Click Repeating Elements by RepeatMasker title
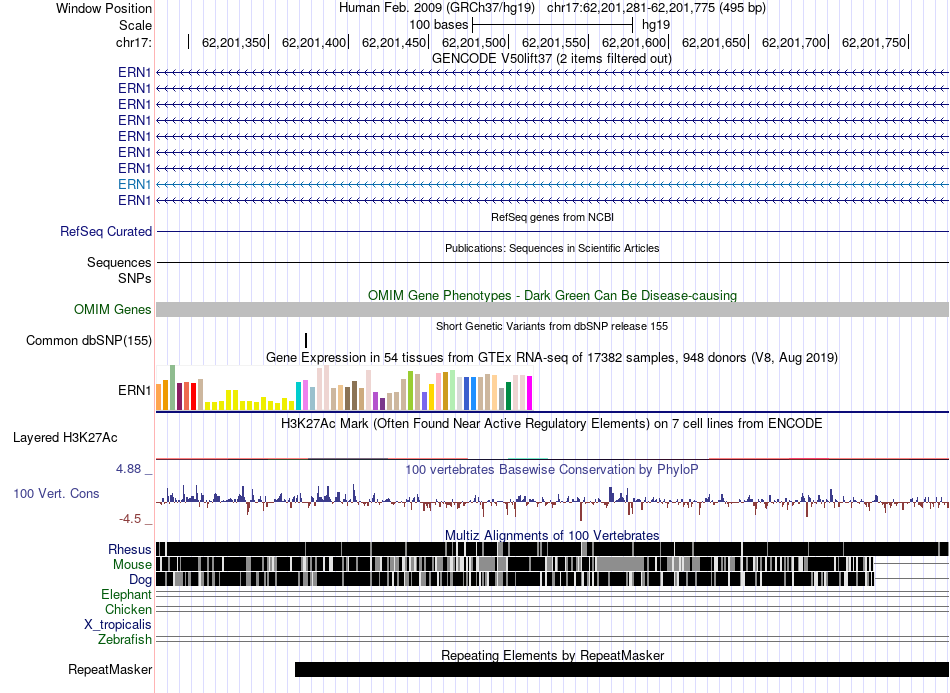950x693 pixels. point(553,655)
